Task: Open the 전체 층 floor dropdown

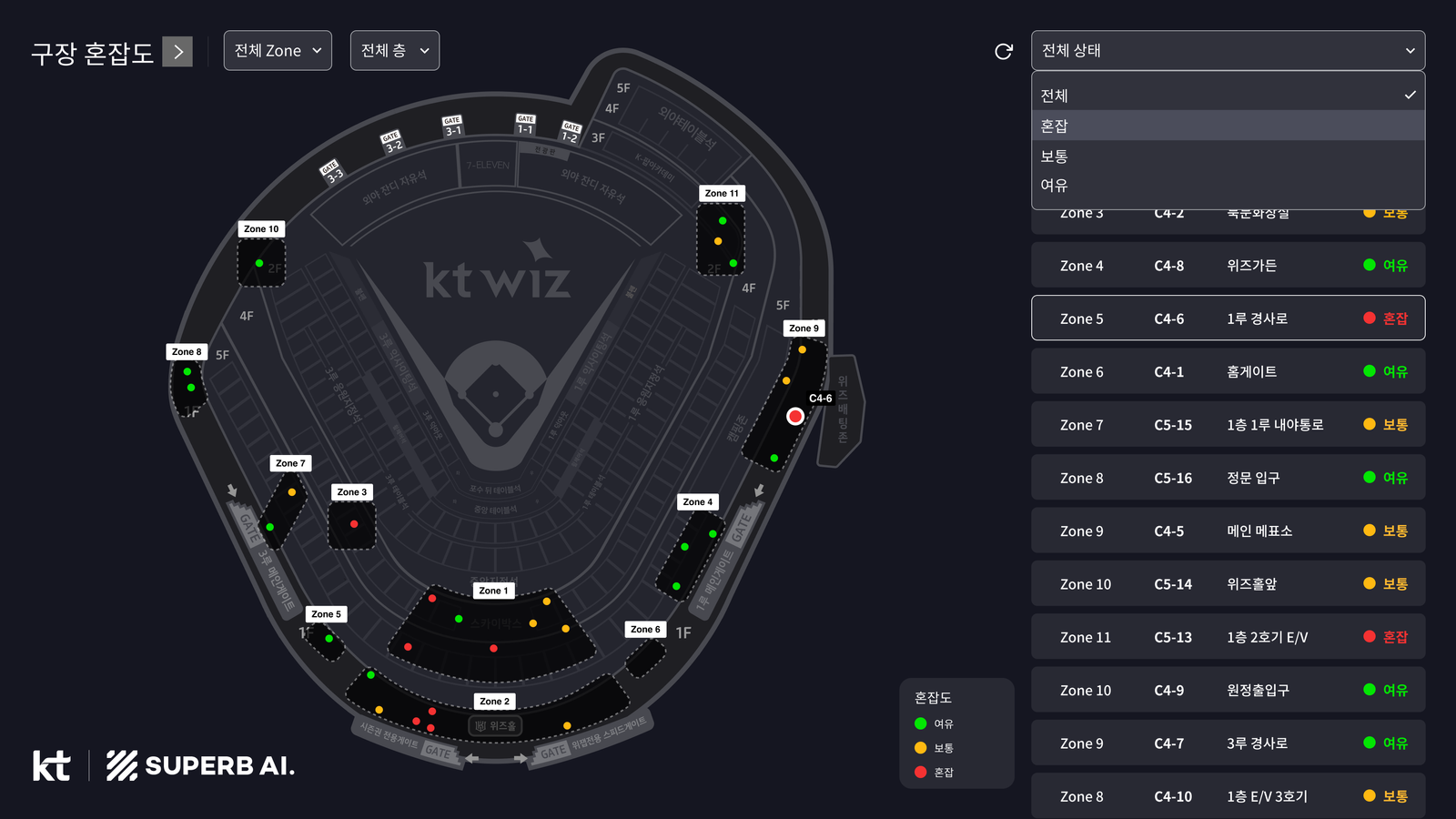Action: [394, 51]
